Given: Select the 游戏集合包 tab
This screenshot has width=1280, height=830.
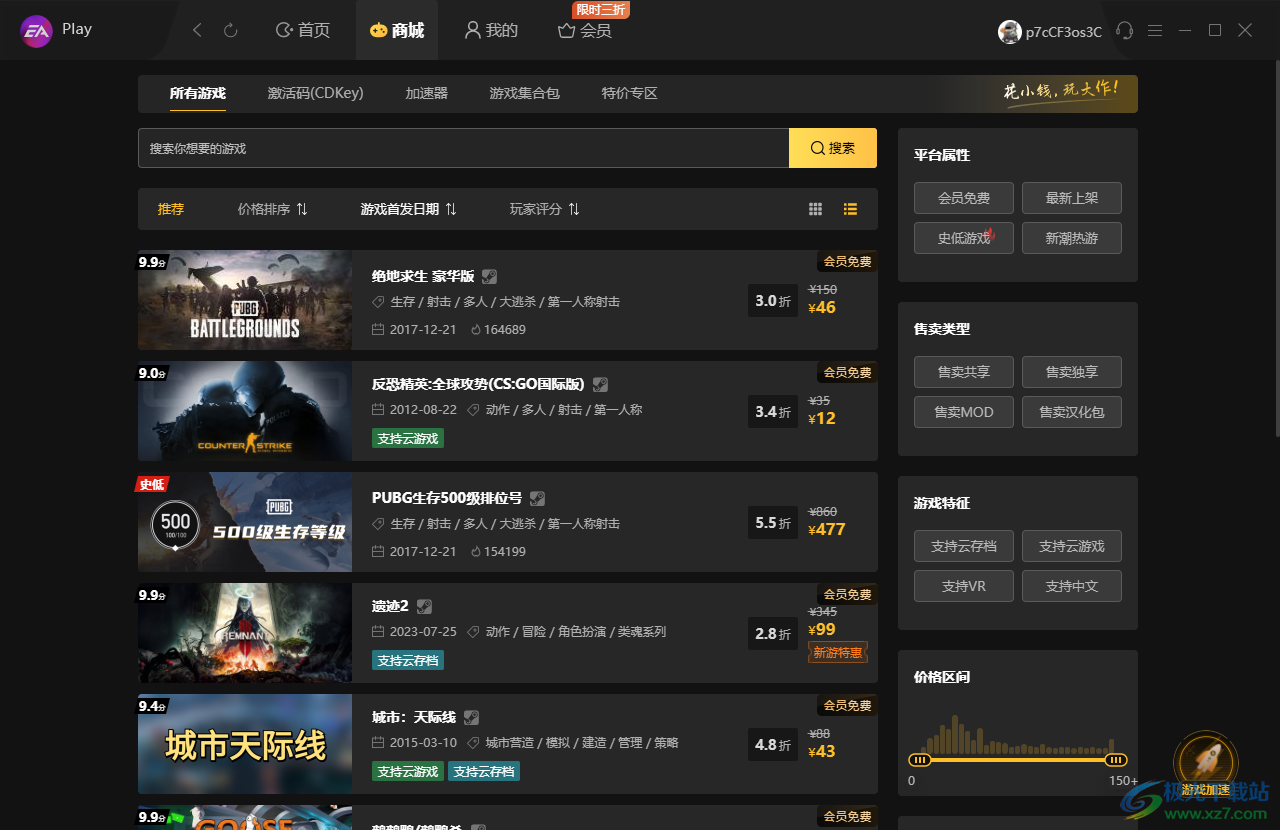Looking at the screenshot, I should pos(524,93).
